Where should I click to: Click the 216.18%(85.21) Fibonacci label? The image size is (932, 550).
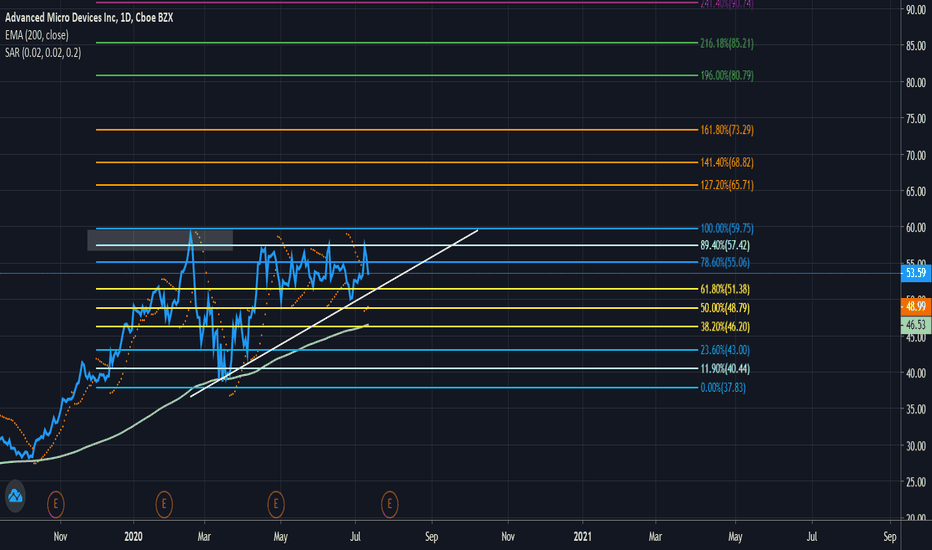coord(726,43)
